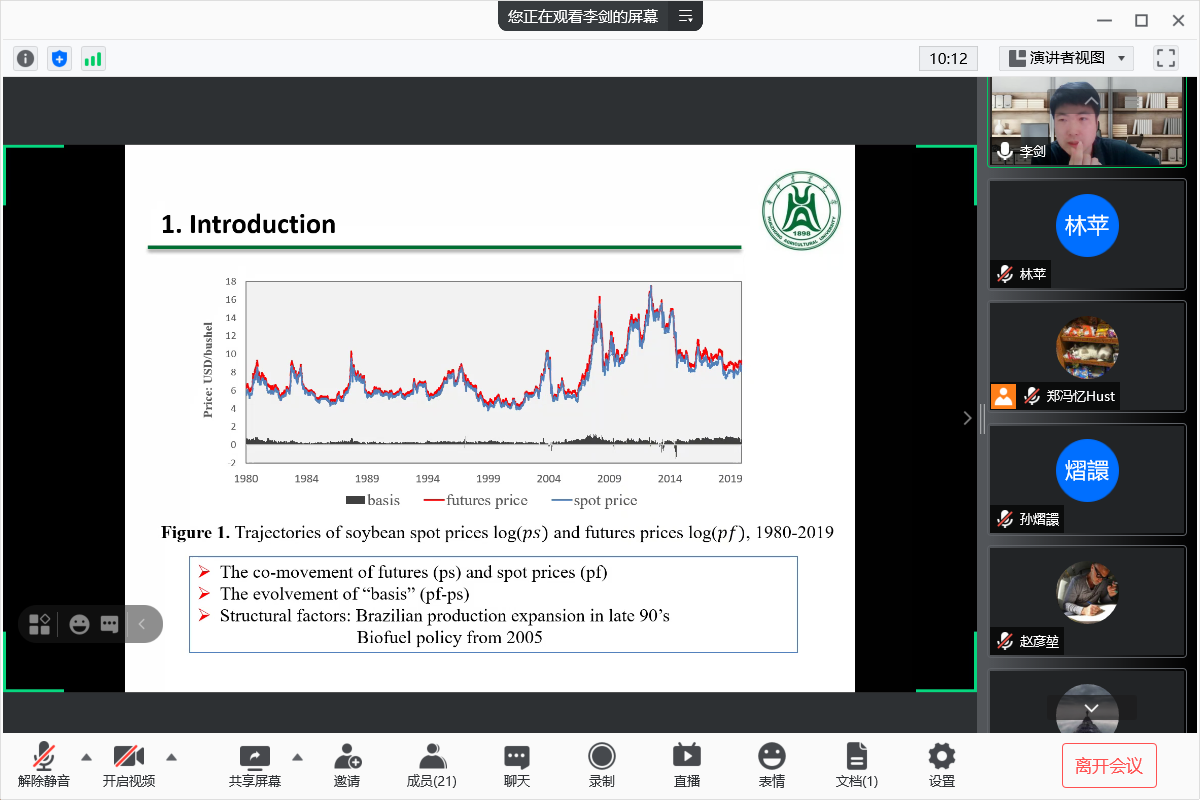
Task: Open the Members (21) list
Action: coord(432,765)
